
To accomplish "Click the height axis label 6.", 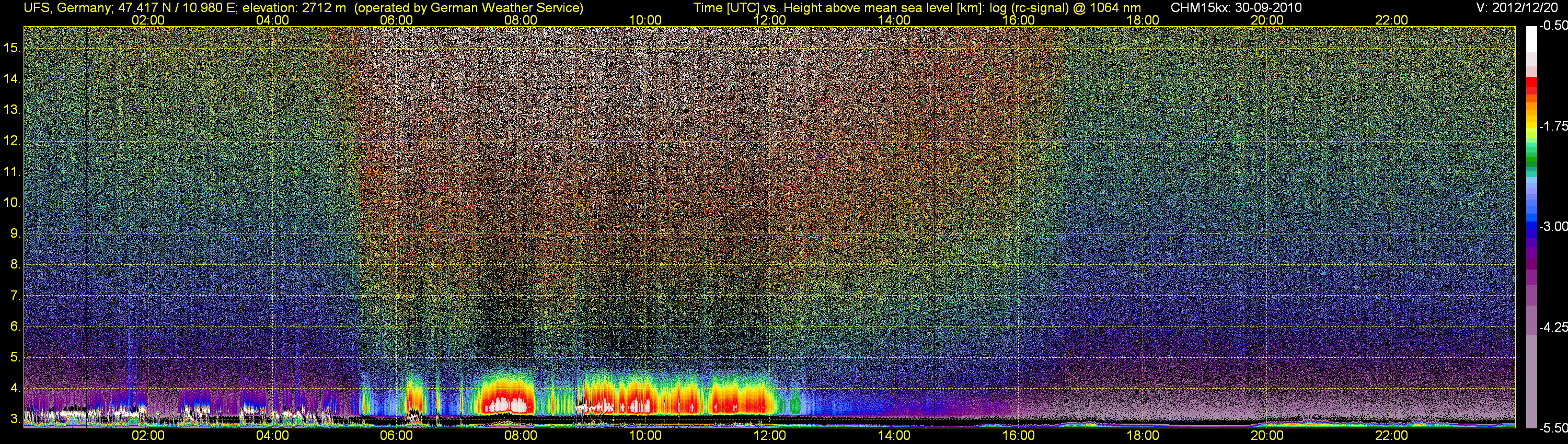I will (x=15, y=326).
